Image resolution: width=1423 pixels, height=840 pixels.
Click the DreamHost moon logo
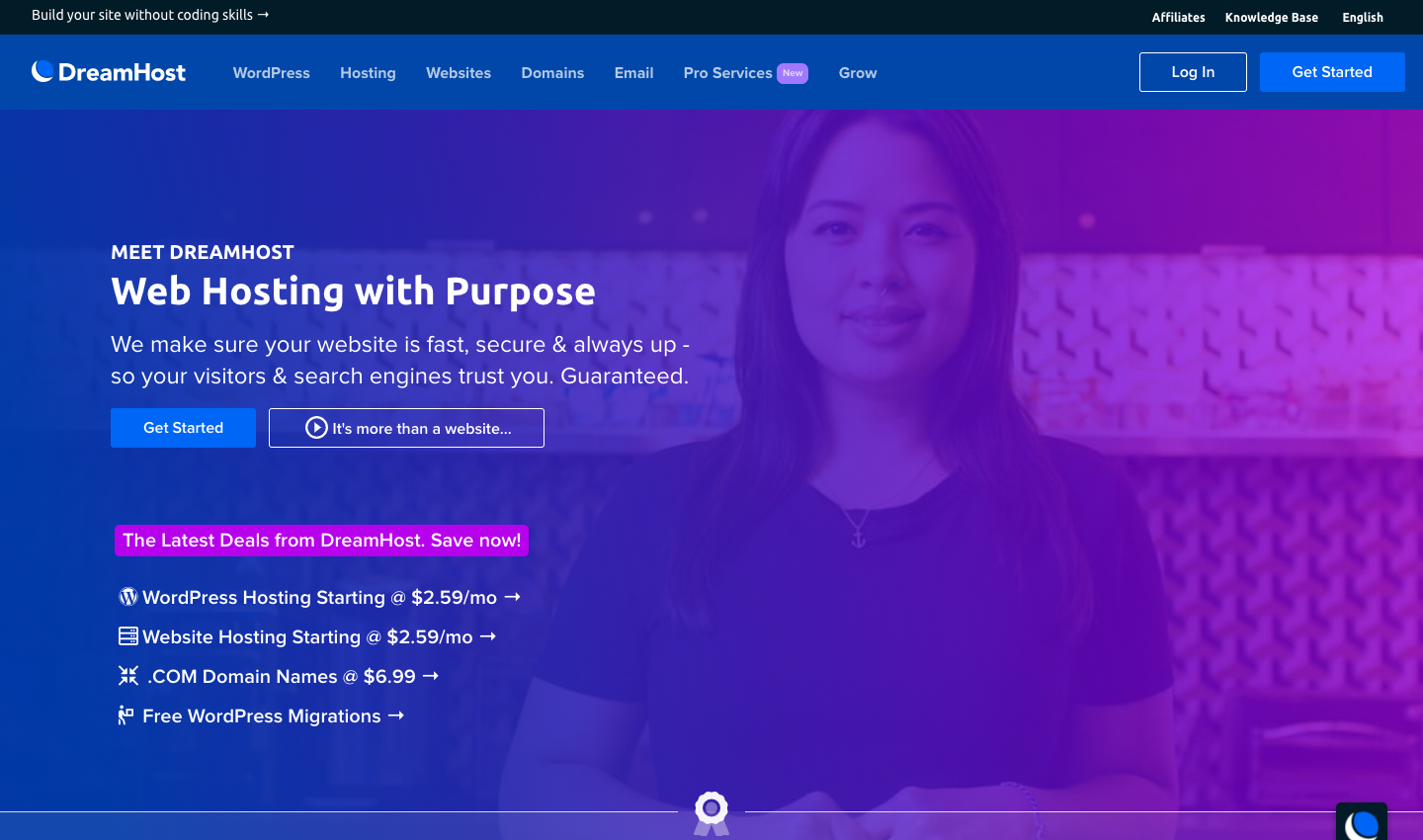[x=42, y=71]
